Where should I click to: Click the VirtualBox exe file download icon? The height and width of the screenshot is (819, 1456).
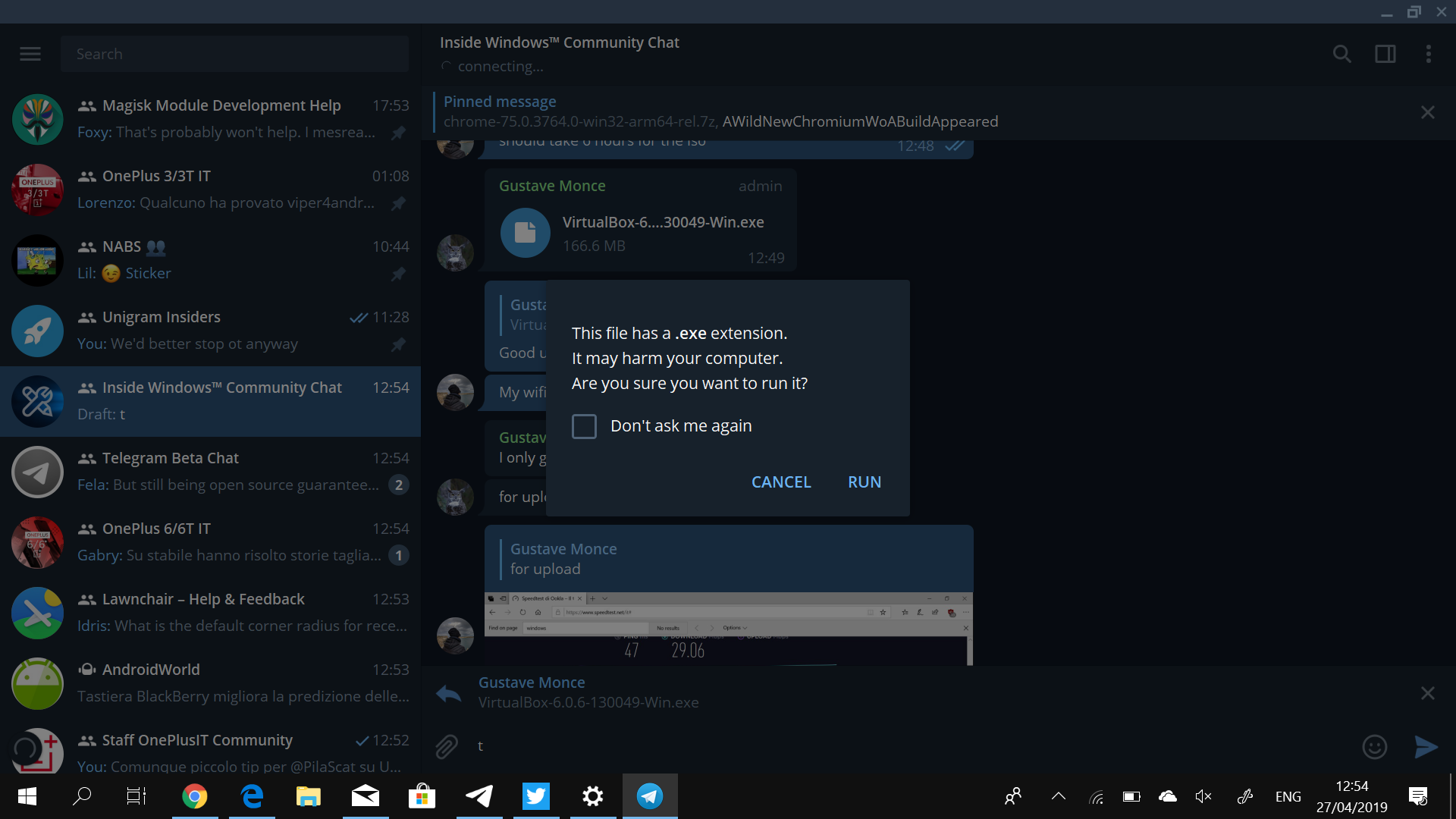tap(525, 233)
